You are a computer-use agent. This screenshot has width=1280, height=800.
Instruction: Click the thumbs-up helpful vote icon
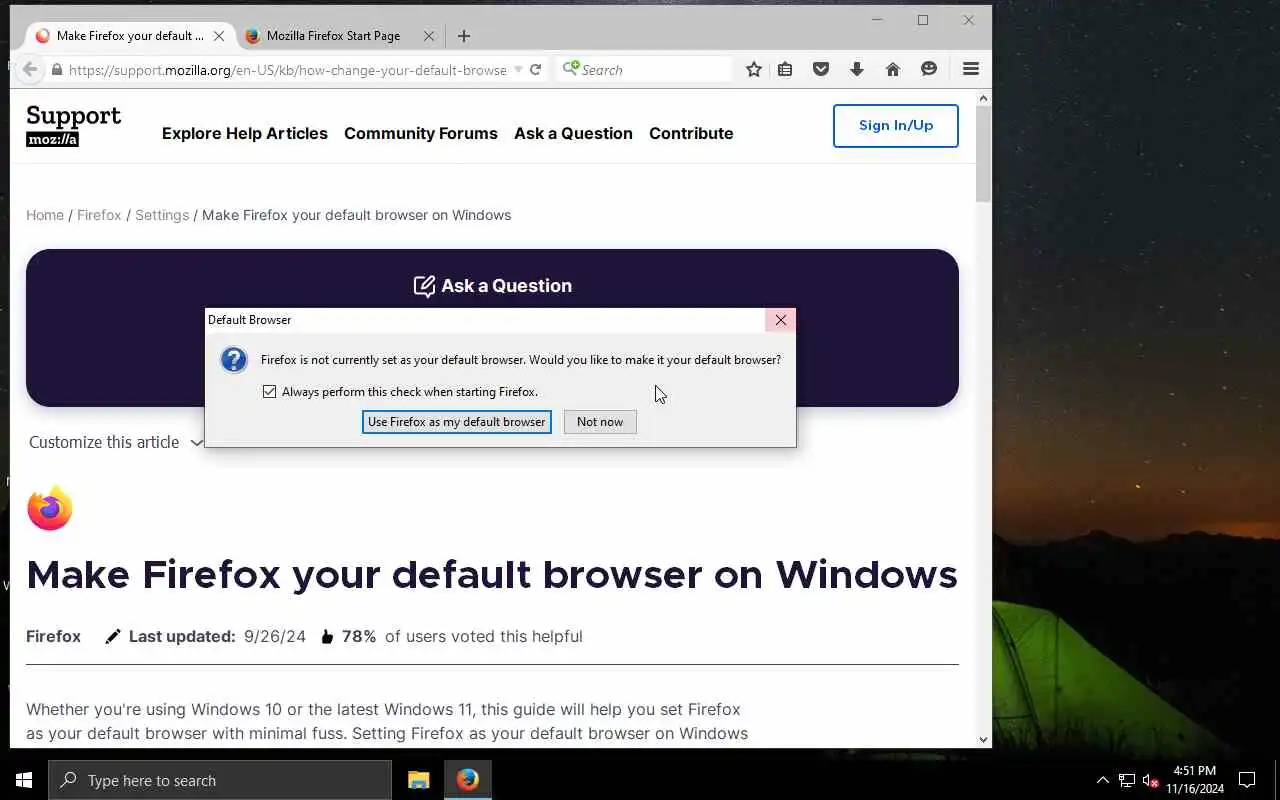[327, 637]
